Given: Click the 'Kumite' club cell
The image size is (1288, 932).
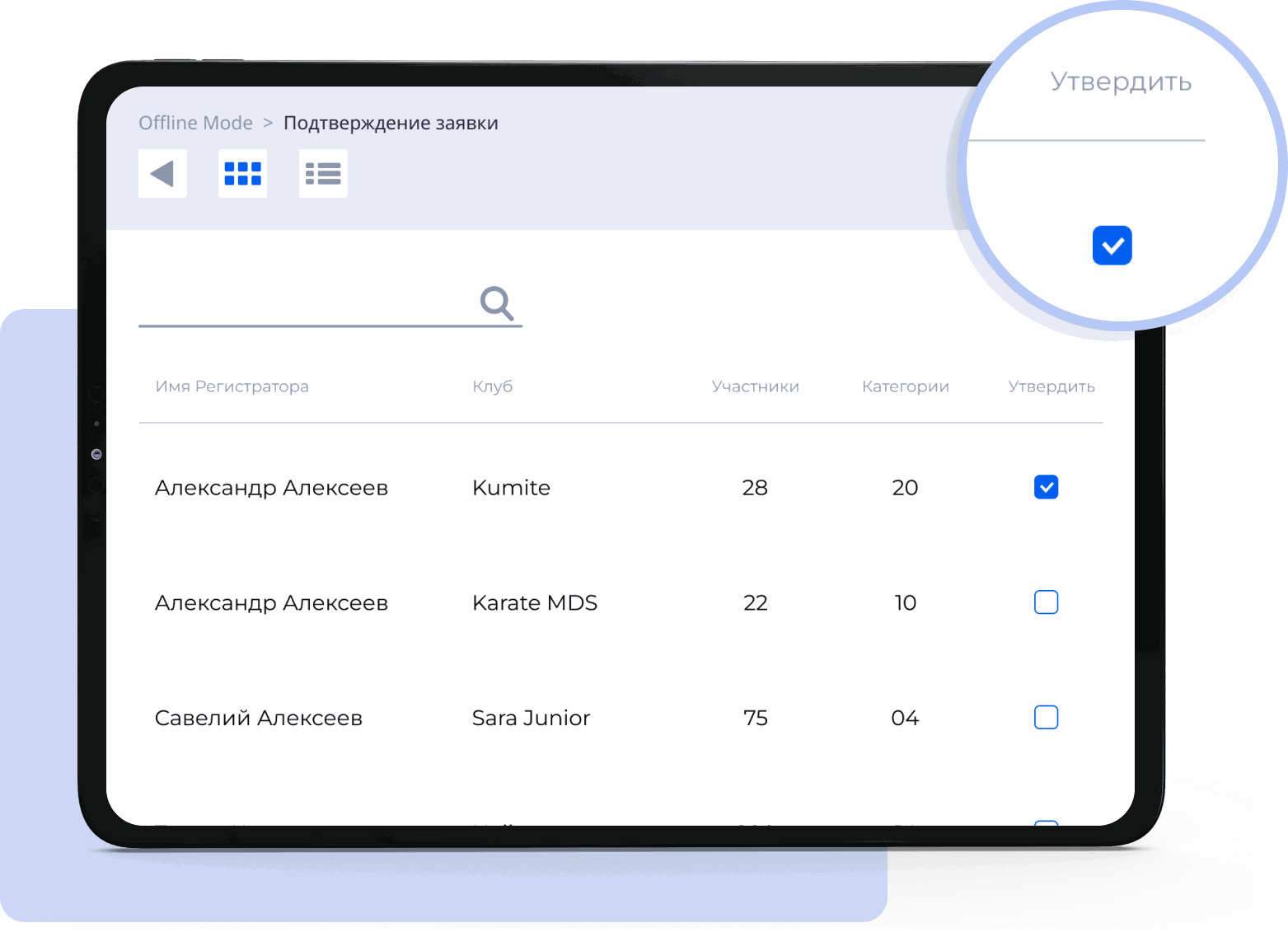Looking at the screenshot, I should click(511, 488).
